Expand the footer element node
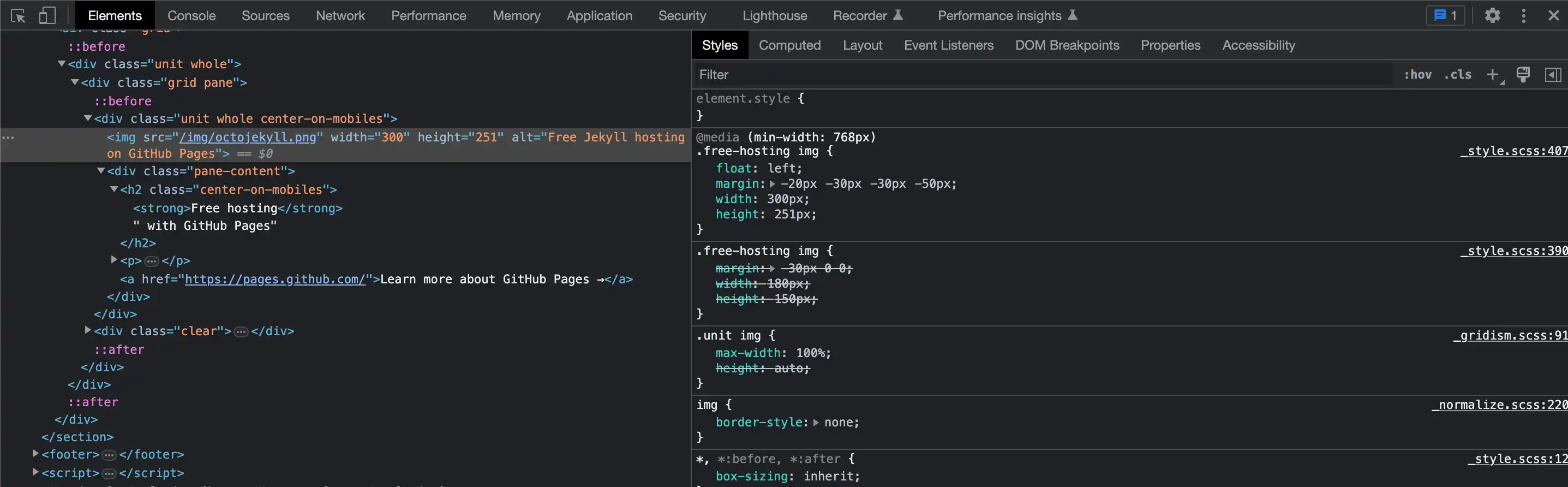Image resolution: width=1568 pixels, height=487 pixels. 35,454
